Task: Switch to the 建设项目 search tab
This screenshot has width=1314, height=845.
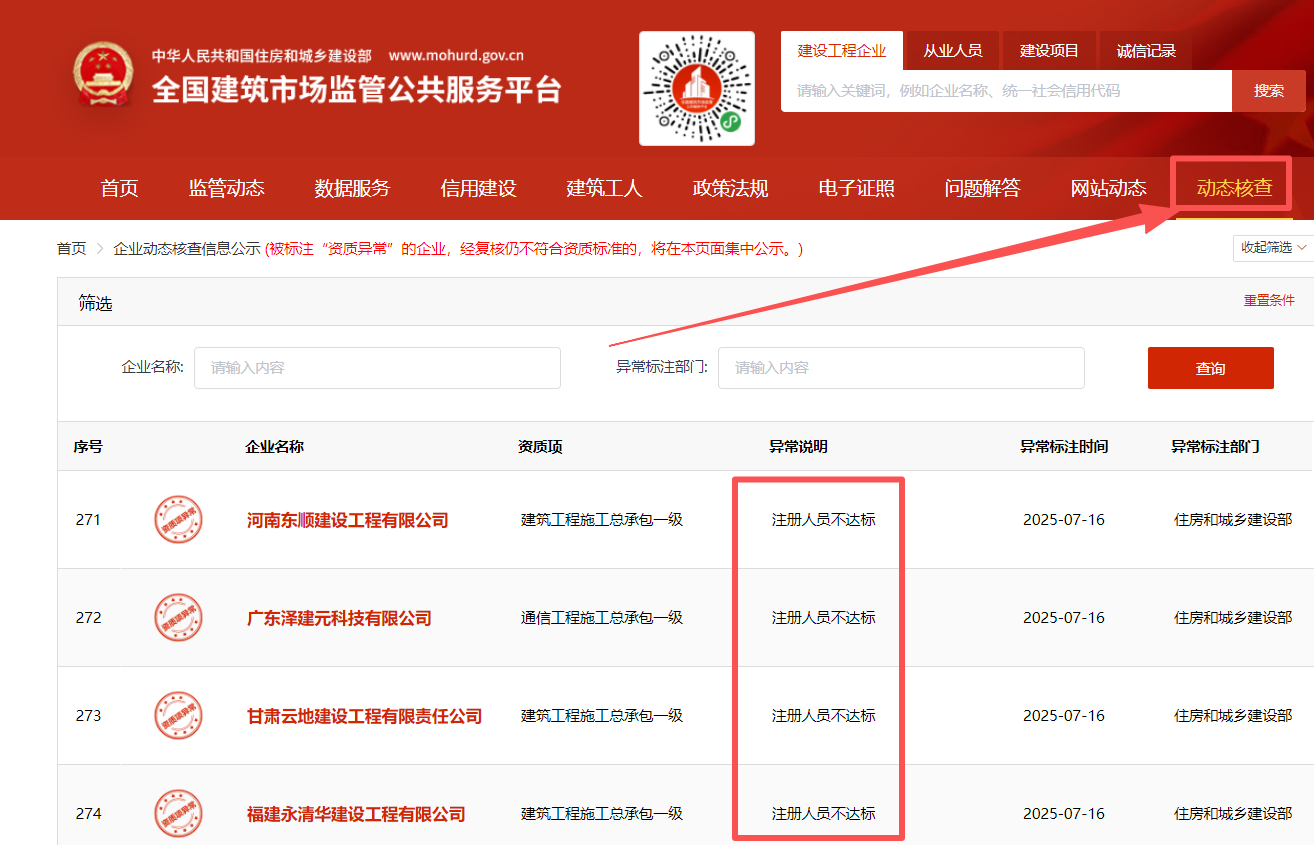Action: (1049, 51)
